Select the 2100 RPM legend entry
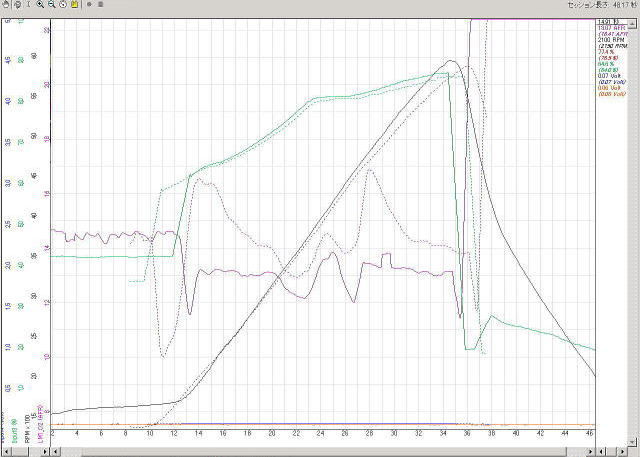Image resolution: width=640 pixels, height=457 pixels. pos(610,40)
